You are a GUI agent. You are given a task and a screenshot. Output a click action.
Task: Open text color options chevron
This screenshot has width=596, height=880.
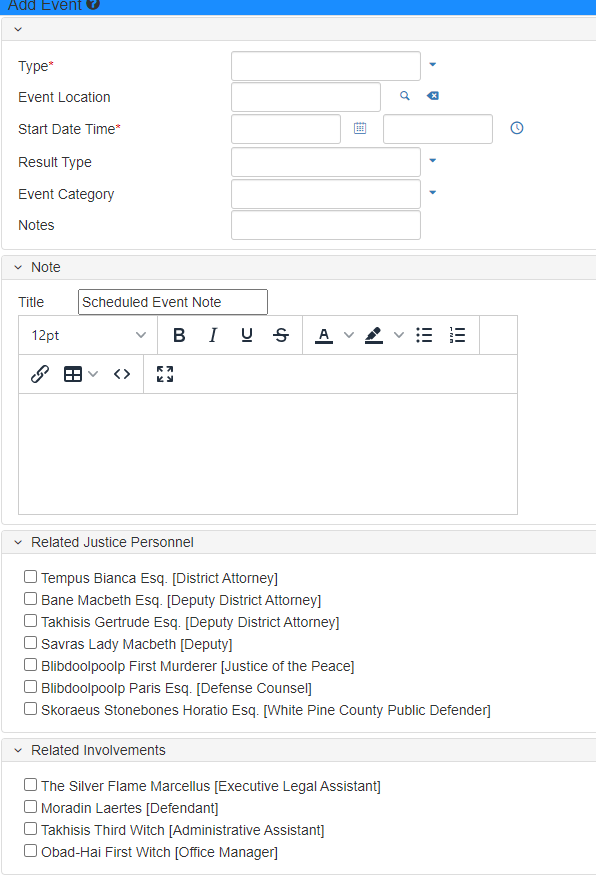pyautogui.click(x=349, y=335)
